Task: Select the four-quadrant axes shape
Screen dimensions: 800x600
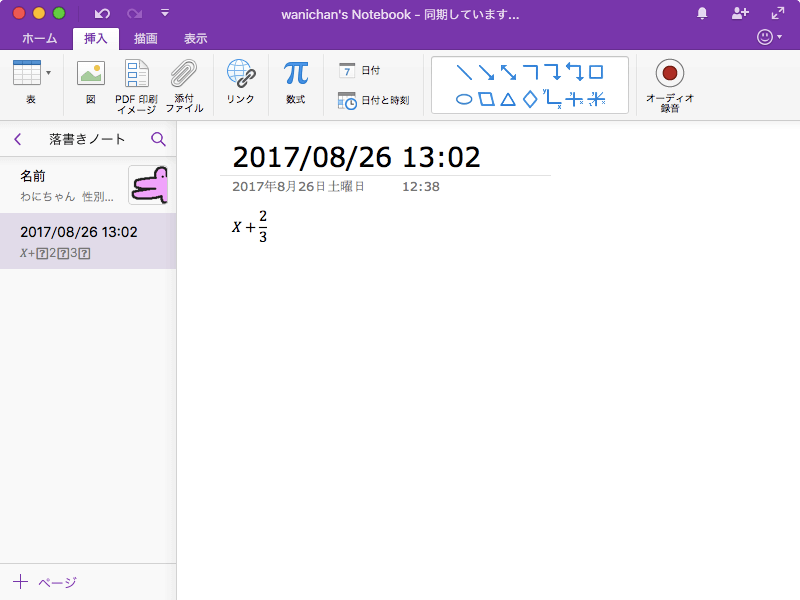Action: (x=574, y=99)
